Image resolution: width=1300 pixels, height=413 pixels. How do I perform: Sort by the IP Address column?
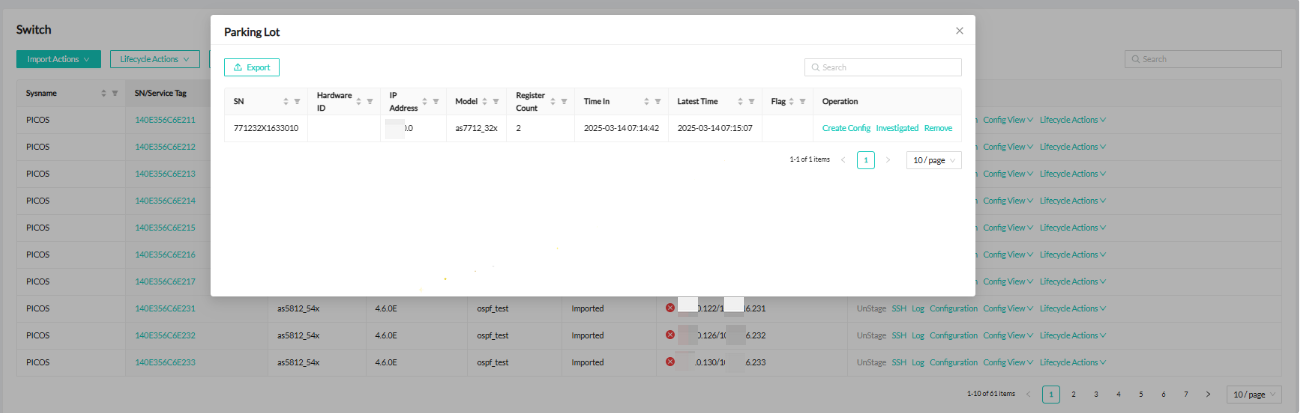coord(425,102)
